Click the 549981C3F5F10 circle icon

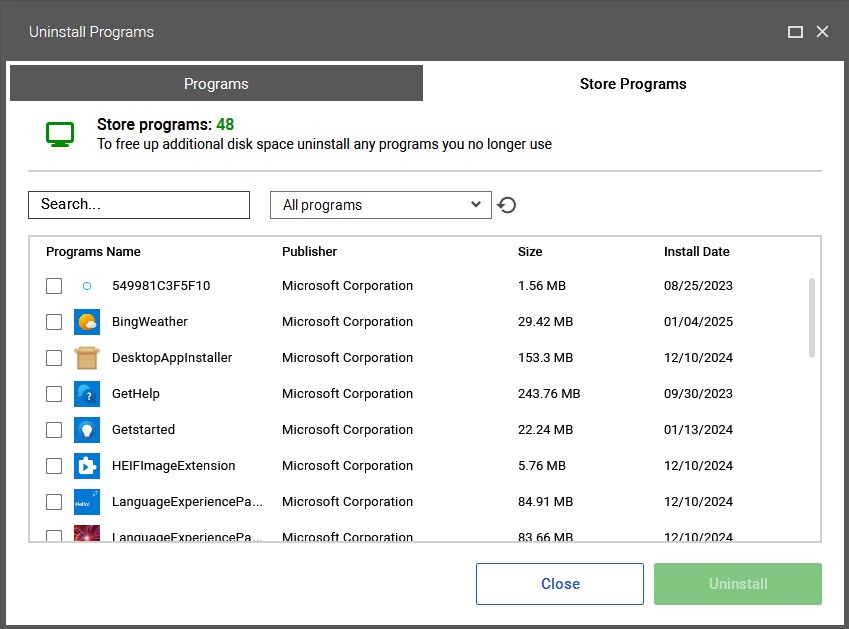click(x=87, y=286)
